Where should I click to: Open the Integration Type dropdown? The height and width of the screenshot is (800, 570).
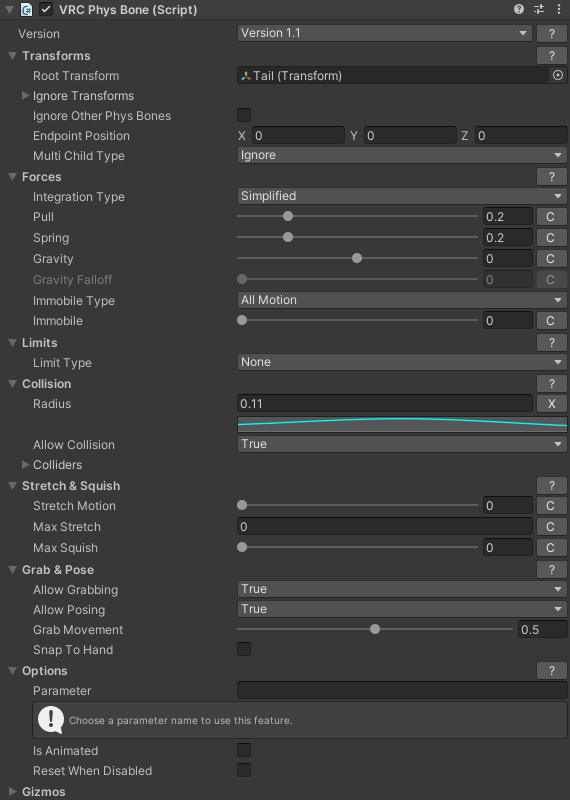402,196
